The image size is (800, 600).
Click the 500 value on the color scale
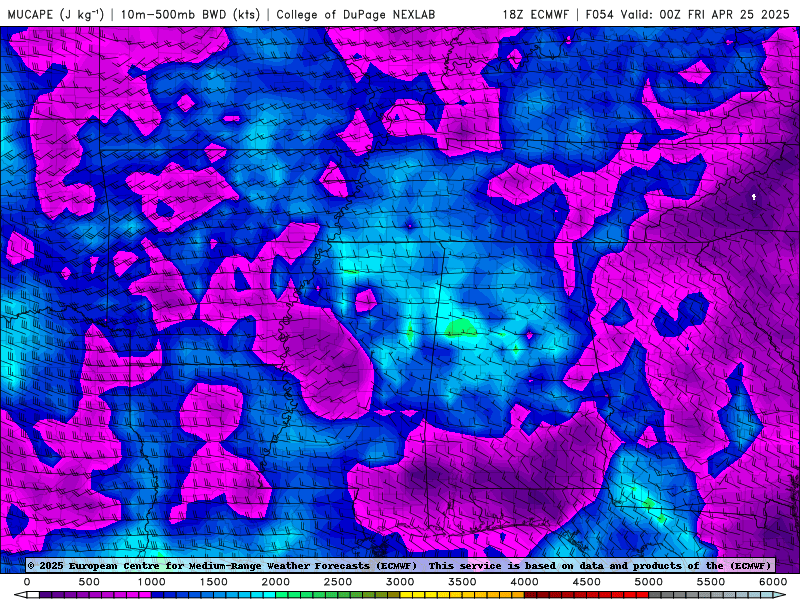coord(89,582)
